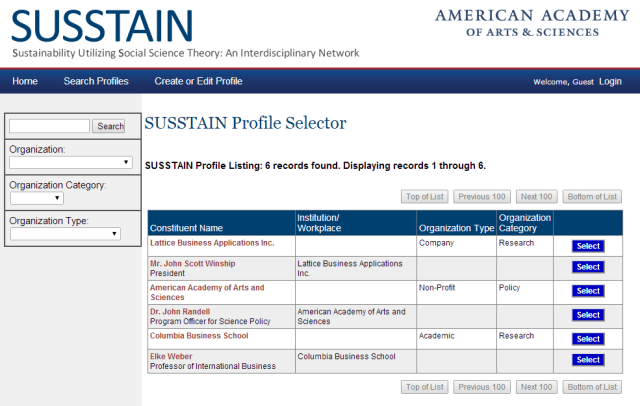The width and height of the screenshot is (640, 406).
Task: Go to Home in navigation bar
Action: pyautogui.click(x=25, y=81)
